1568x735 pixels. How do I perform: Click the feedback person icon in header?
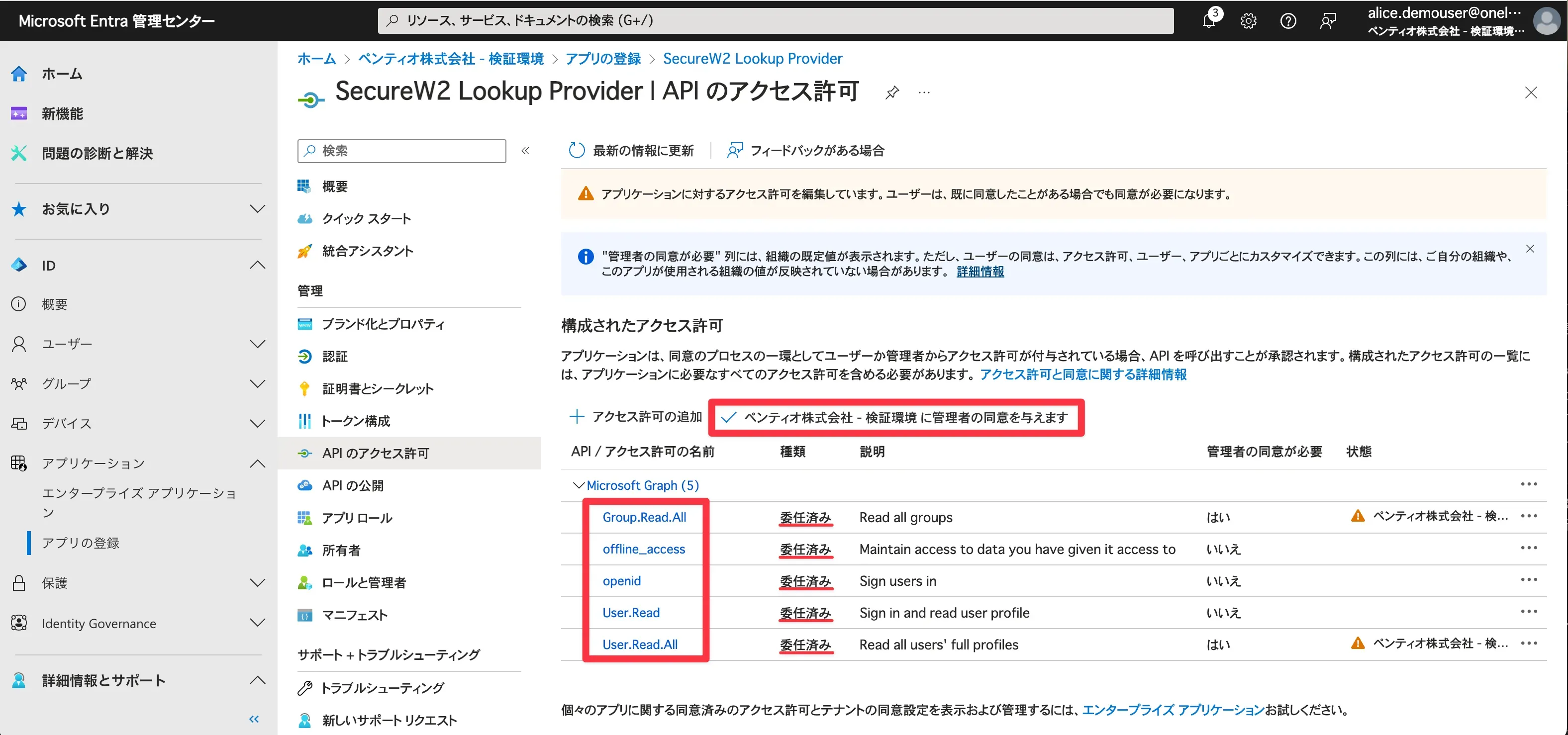pos(1328,21)
